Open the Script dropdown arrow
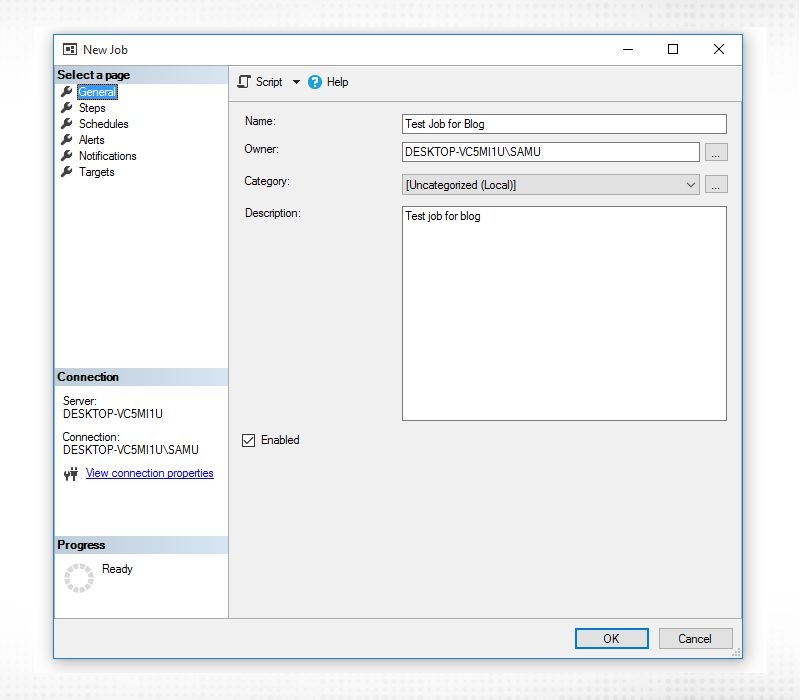This screenshot has width=800, height=700. pos(296,82)
